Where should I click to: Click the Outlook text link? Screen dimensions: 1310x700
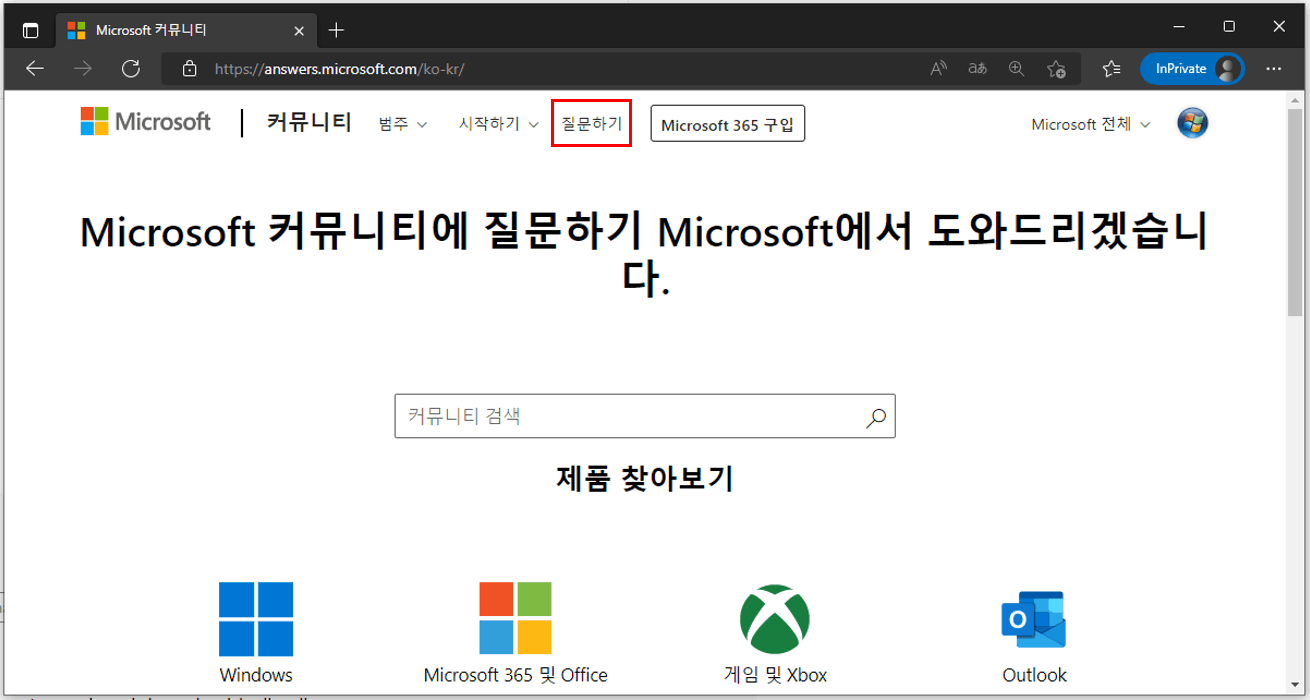click(x=1034, y=675)
